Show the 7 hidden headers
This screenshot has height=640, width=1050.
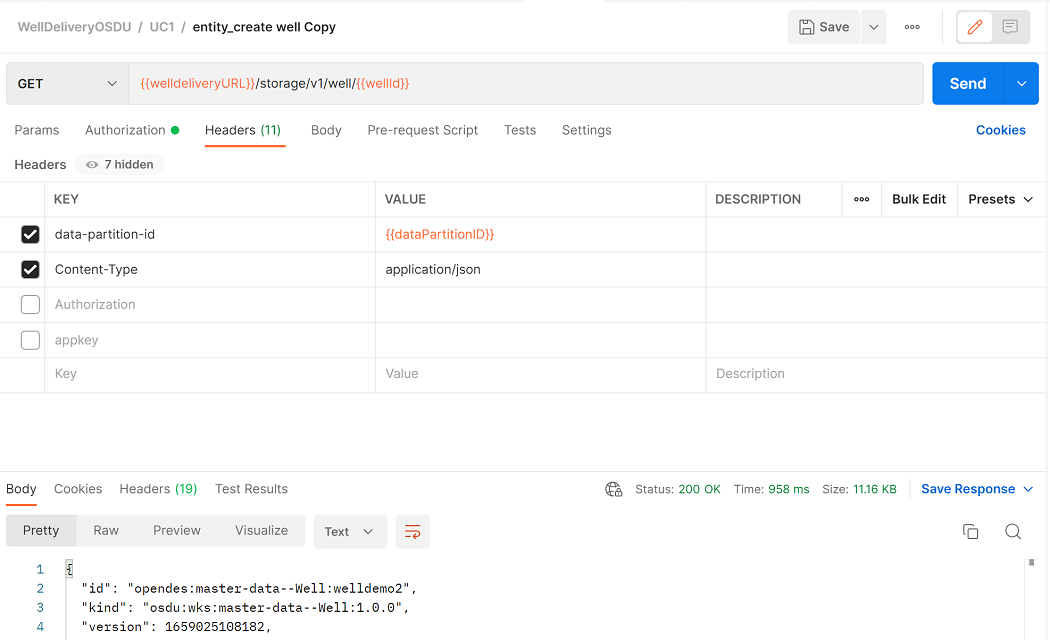[x=119, y=165]
